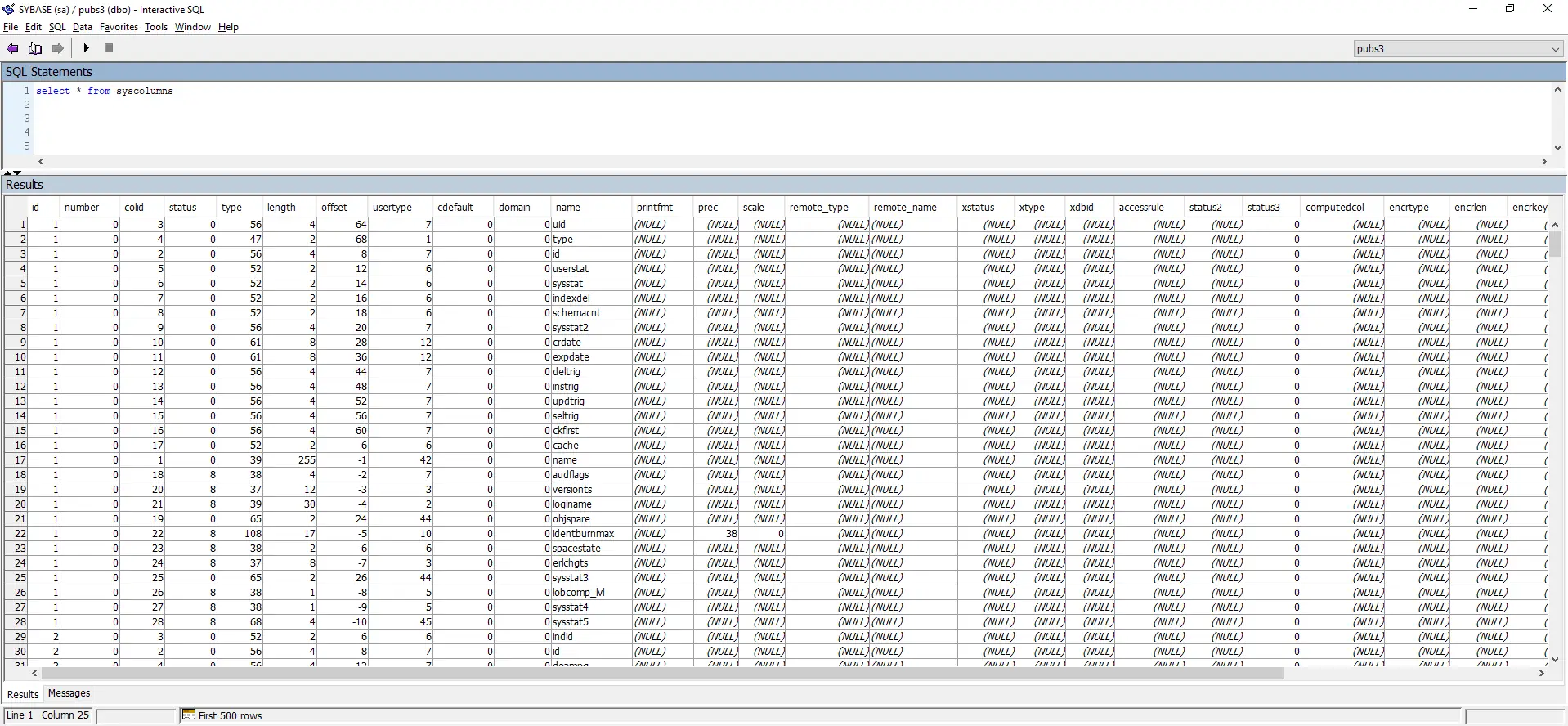1568x726 pixels.
Task: Click the 'scale' column header
Action: [x=763, y=208]
